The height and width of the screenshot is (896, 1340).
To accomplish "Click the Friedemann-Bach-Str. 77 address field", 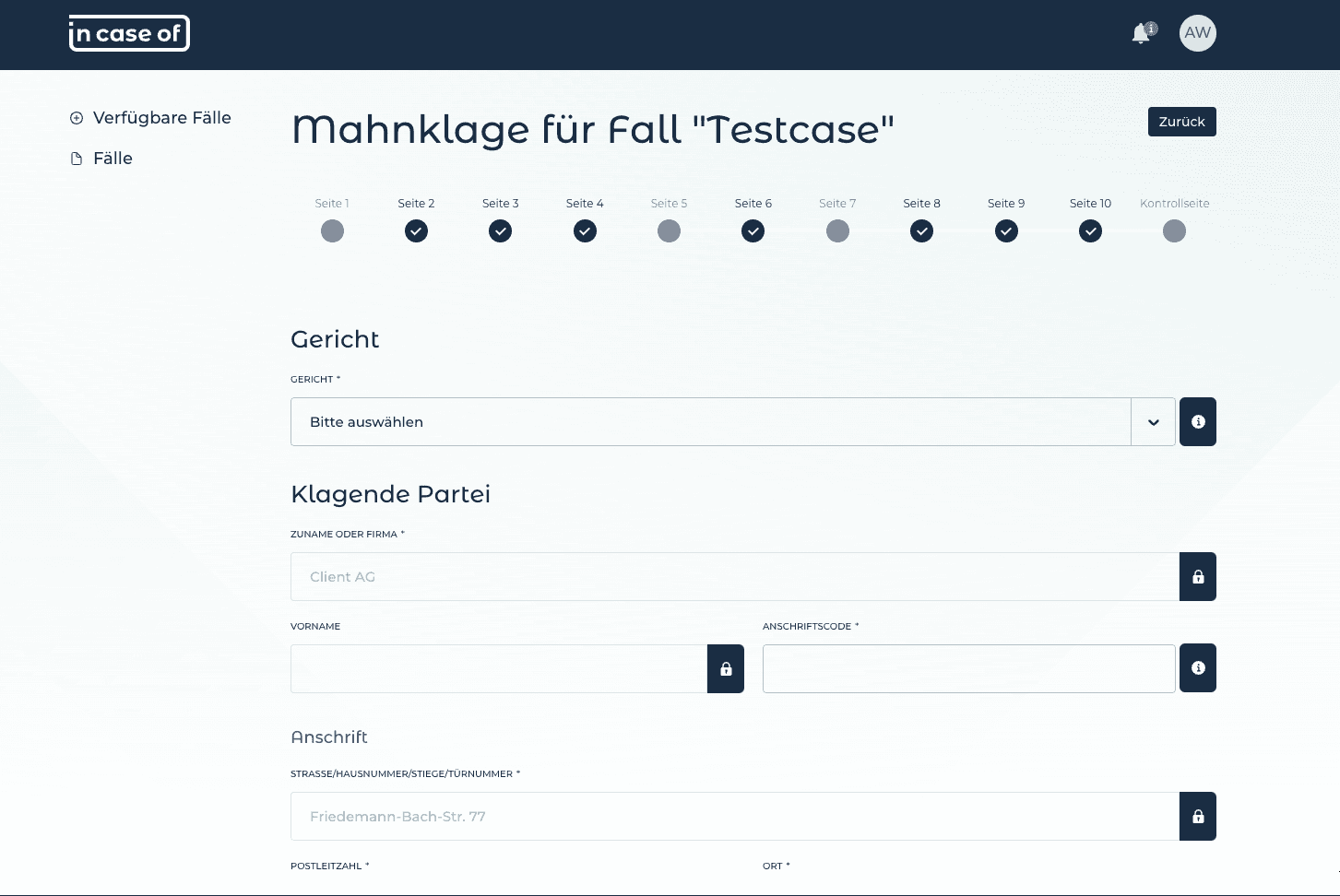I will pos(735,816).
